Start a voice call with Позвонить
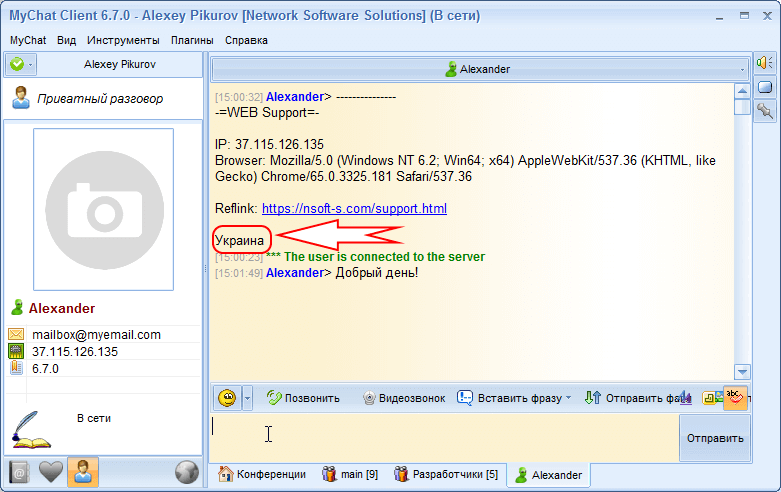 point(303,398)
